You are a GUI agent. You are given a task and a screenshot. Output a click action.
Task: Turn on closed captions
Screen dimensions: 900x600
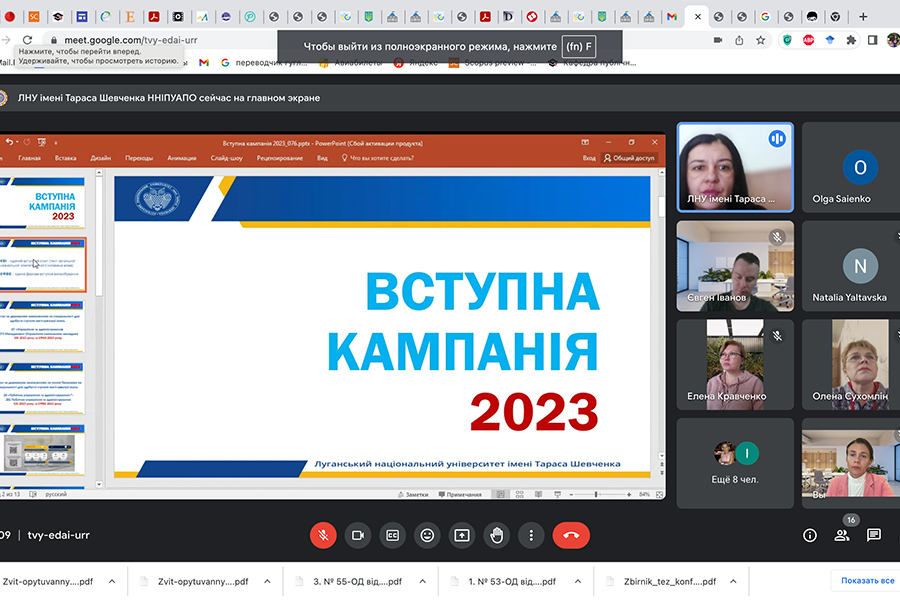pyautogui.click(x=393, y=535)
